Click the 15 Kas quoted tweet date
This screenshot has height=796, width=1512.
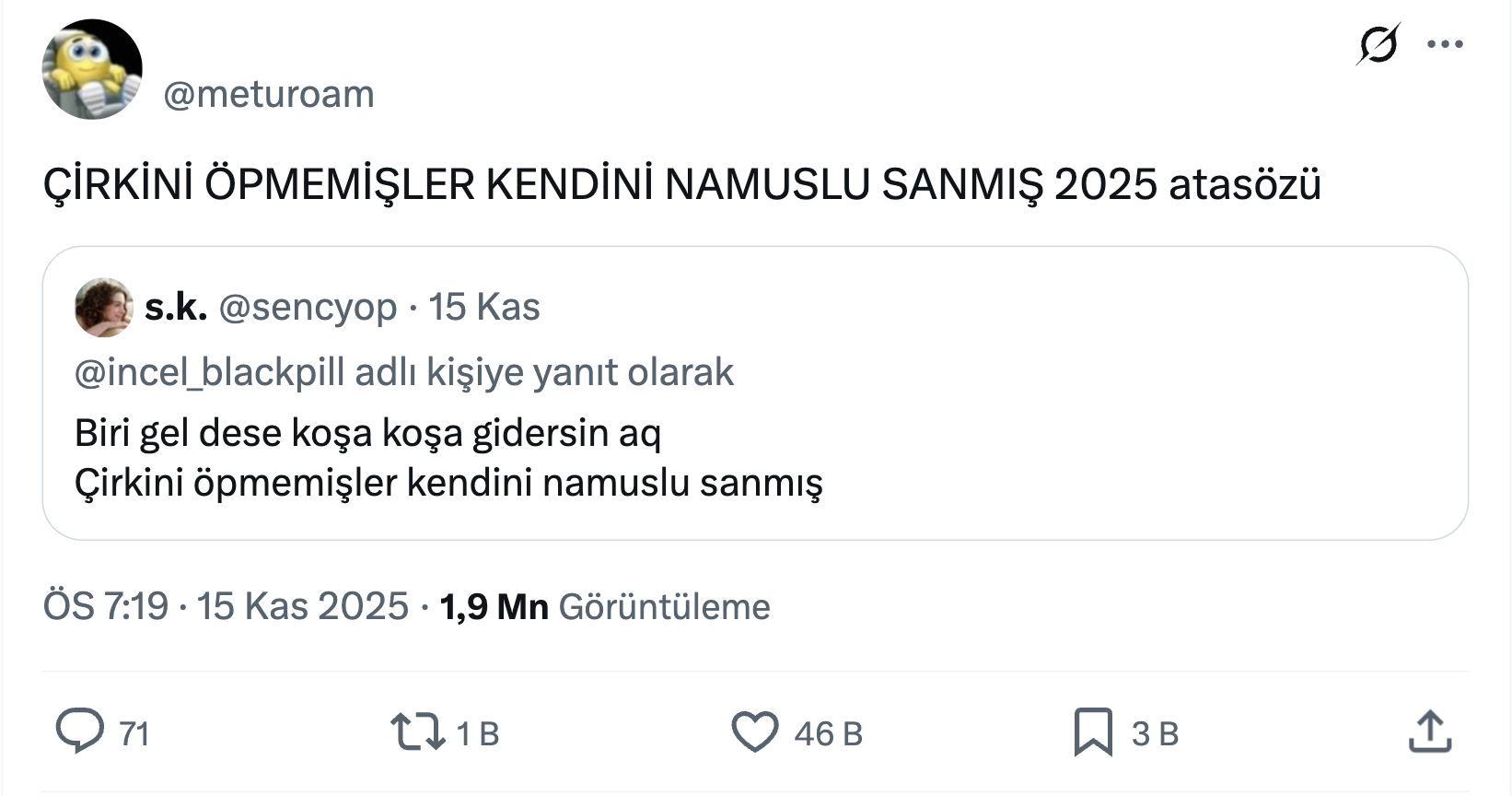484,307
